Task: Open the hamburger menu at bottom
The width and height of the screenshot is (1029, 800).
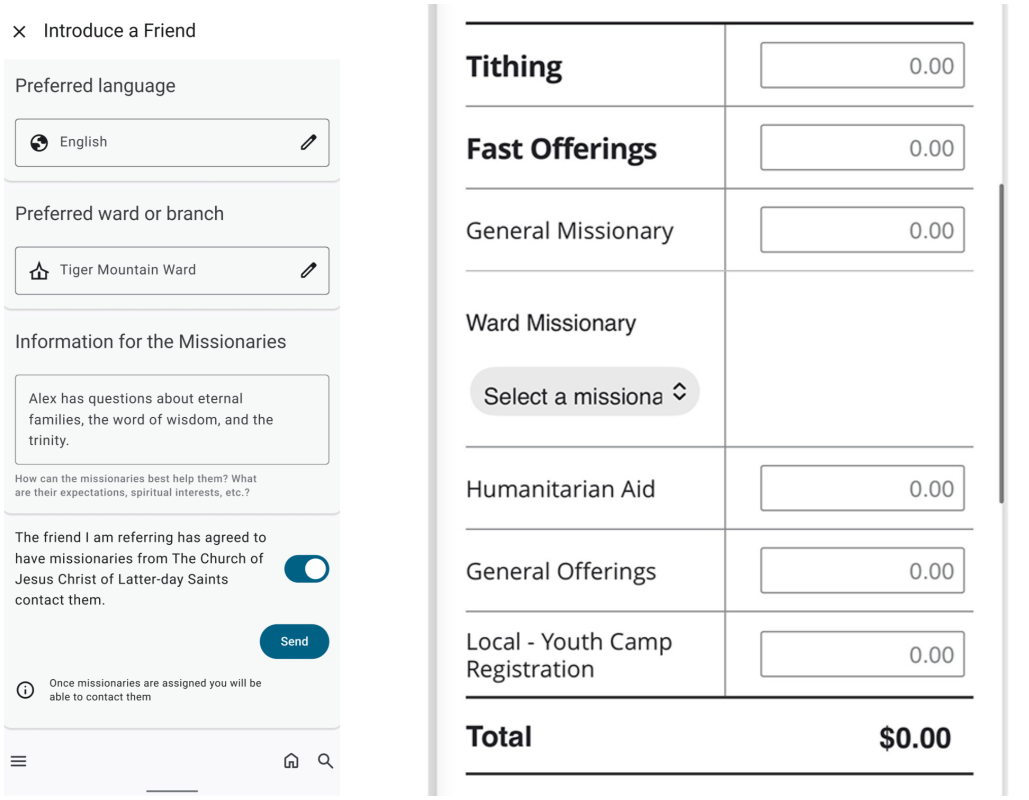Action: [x=19, y=761]
